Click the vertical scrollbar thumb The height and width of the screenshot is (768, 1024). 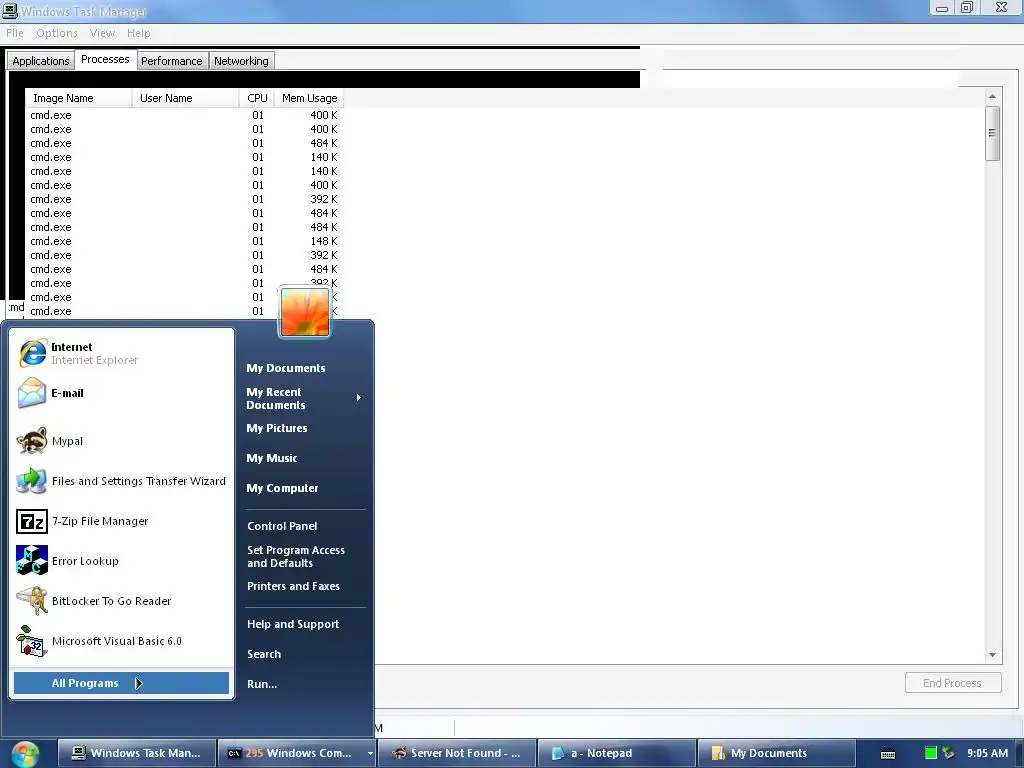[x=993, y=133]
